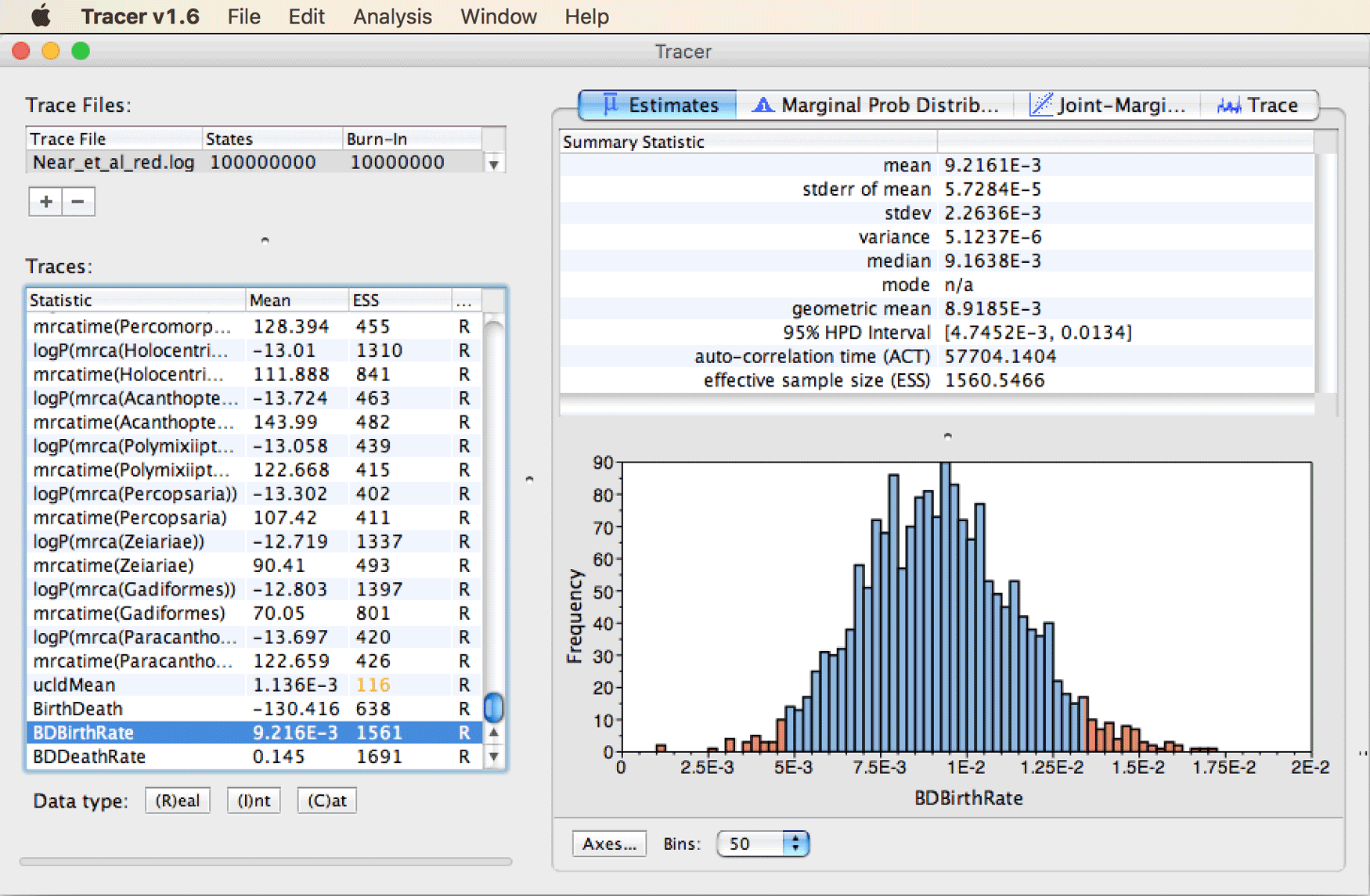This screenshot has width=1370, height=896.
Task: Set data type to (C)at
Action: (326, 801)
